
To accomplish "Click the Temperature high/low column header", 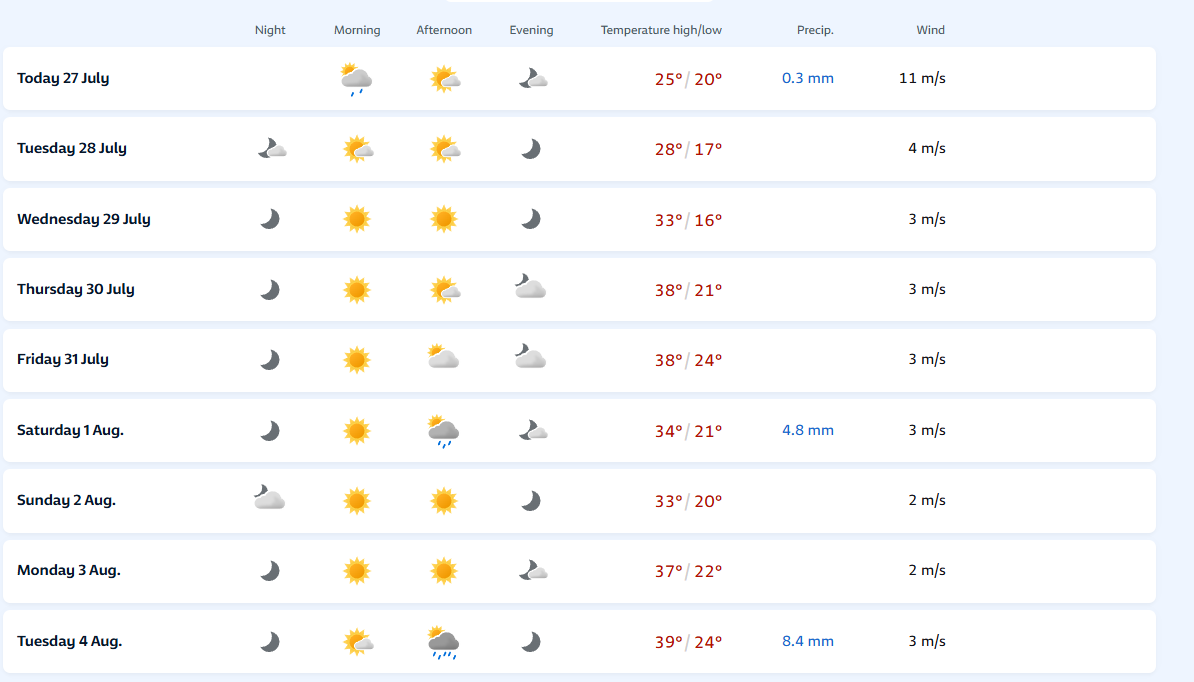I will click(x=661, y=30).
